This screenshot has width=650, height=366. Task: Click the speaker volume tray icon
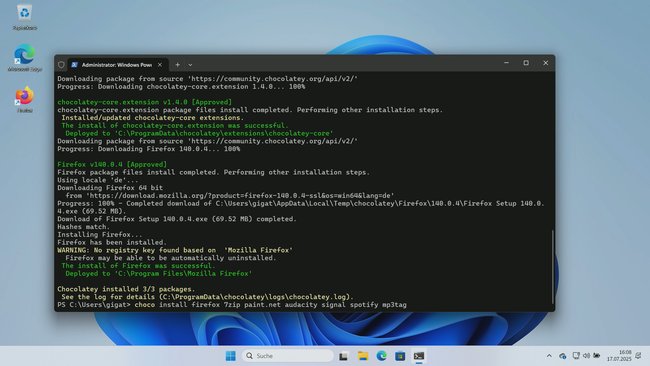pos(586,356)
